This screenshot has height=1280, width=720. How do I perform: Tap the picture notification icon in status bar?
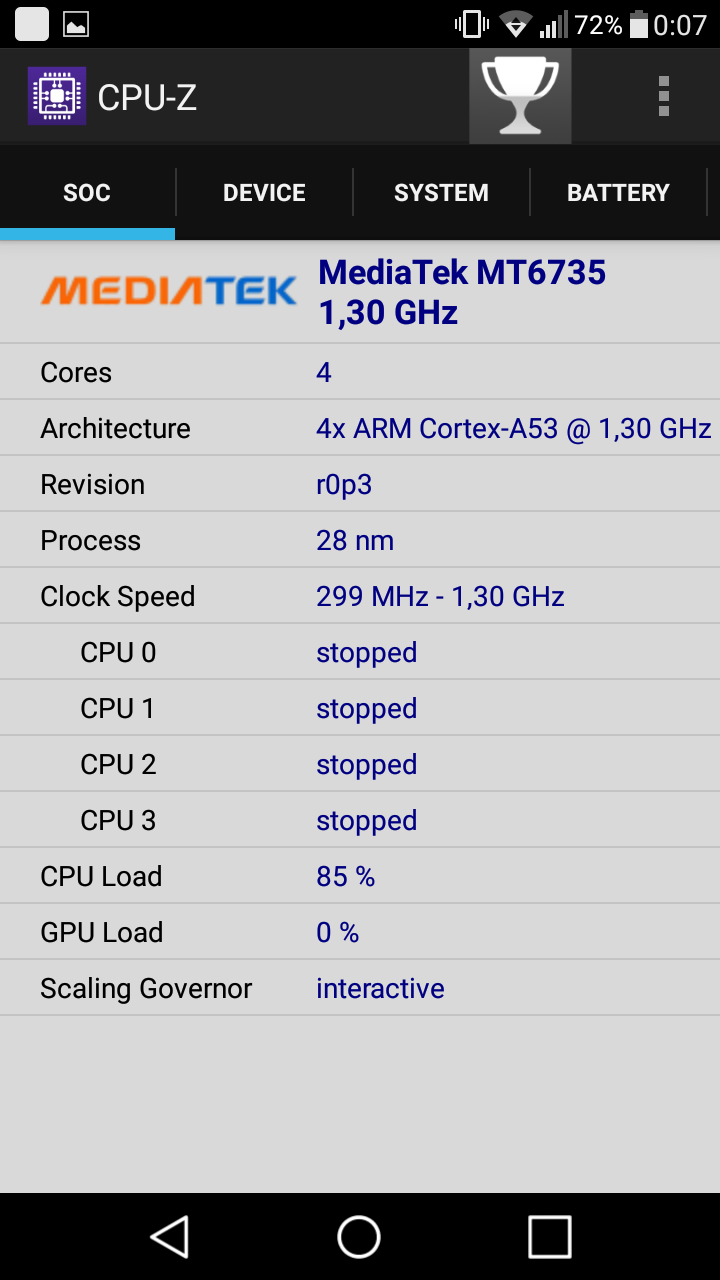click(x=76, y=25)
